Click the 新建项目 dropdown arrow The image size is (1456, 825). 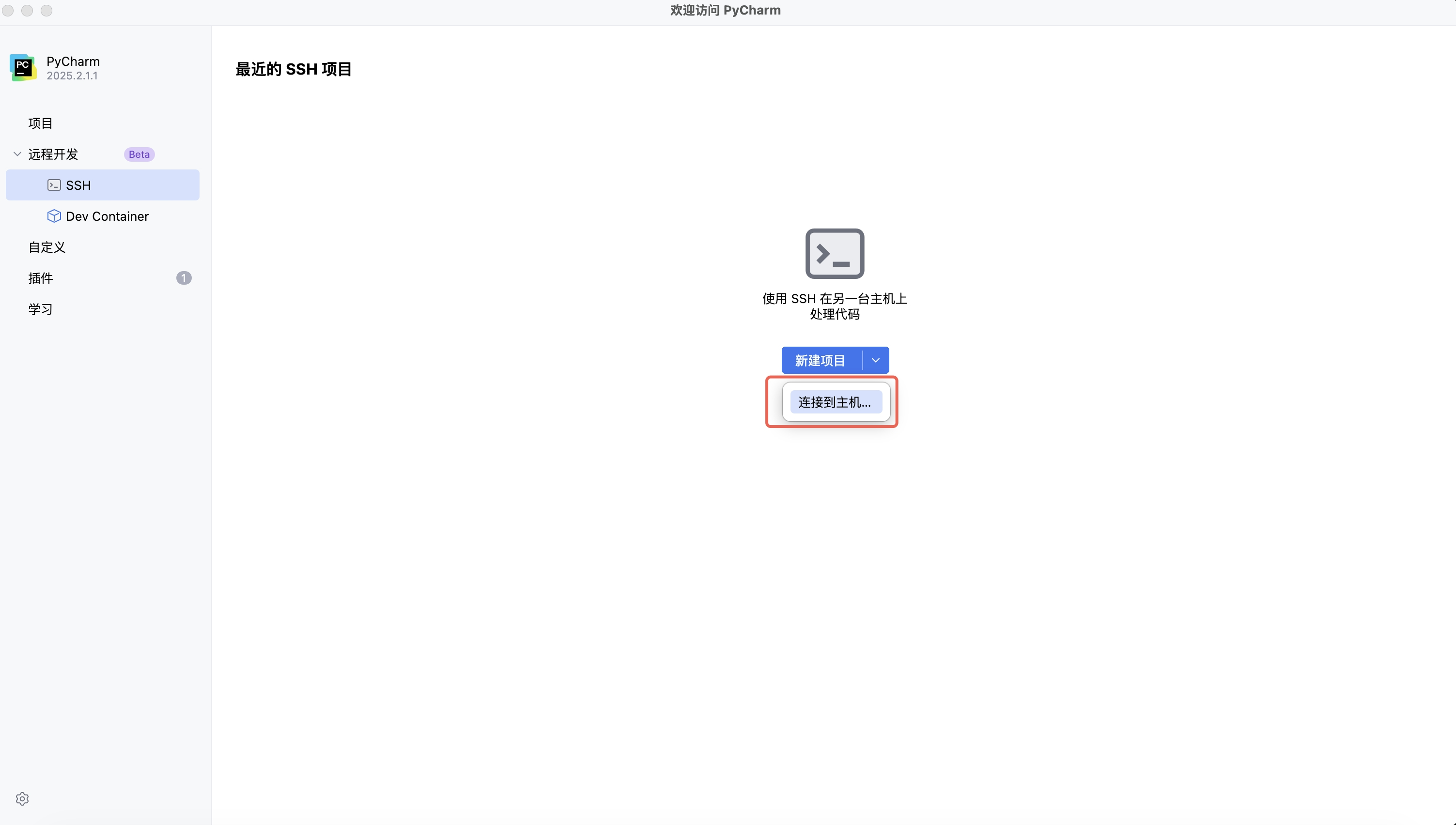coord(875,360)
